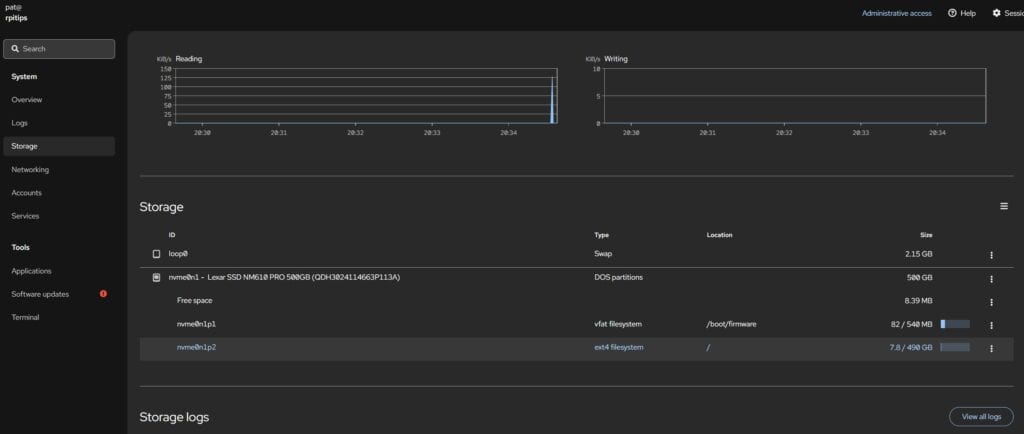Click the sidebar Search input field
Image resolution: width=1024 pixels, height=434 pixels.
[x=60, y=49]
